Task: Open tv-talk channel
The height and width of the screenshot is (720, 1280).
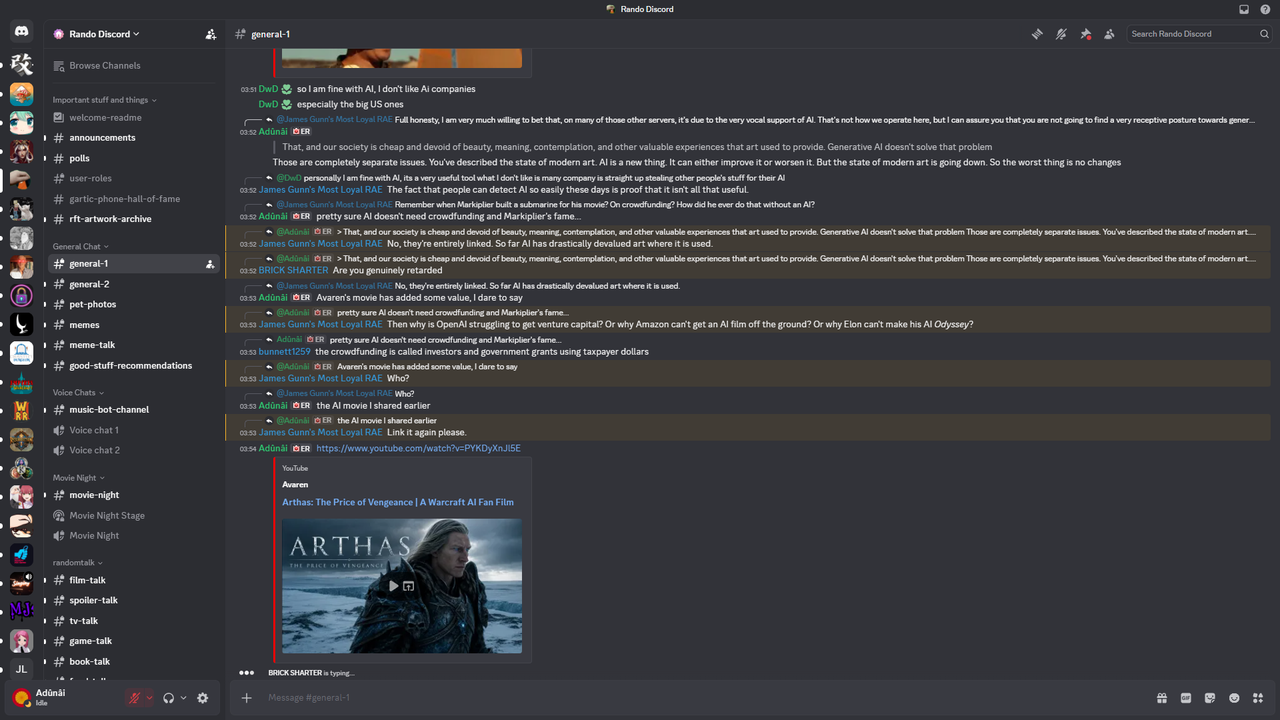Action: click(x=133, y=621)
